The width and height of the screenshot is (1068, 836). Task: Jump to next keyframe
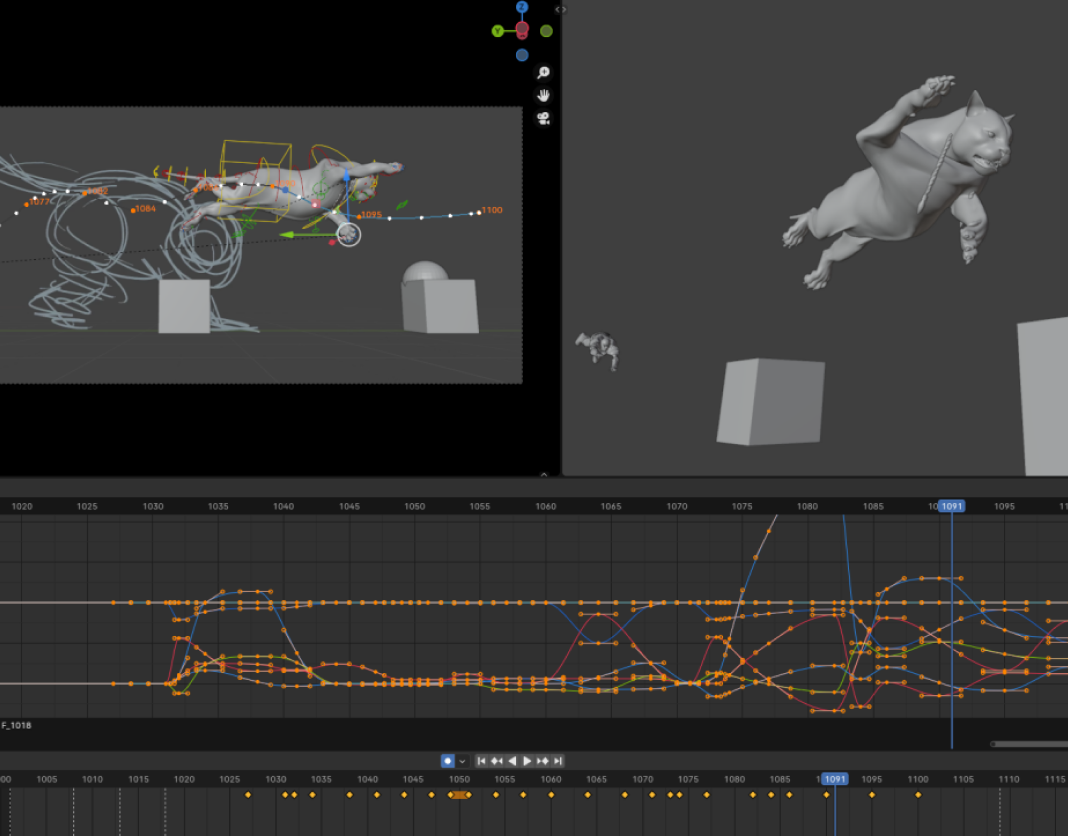[543, 761]
